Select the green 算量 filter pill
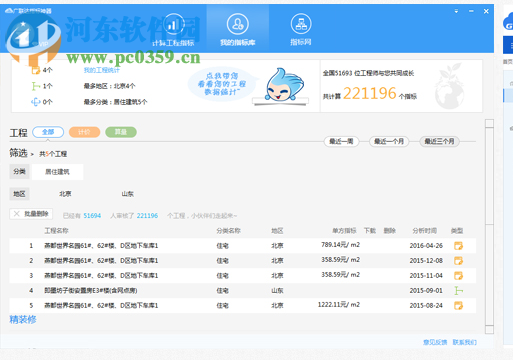The width and height of the screenshot is (513, 360). point(121,132)
